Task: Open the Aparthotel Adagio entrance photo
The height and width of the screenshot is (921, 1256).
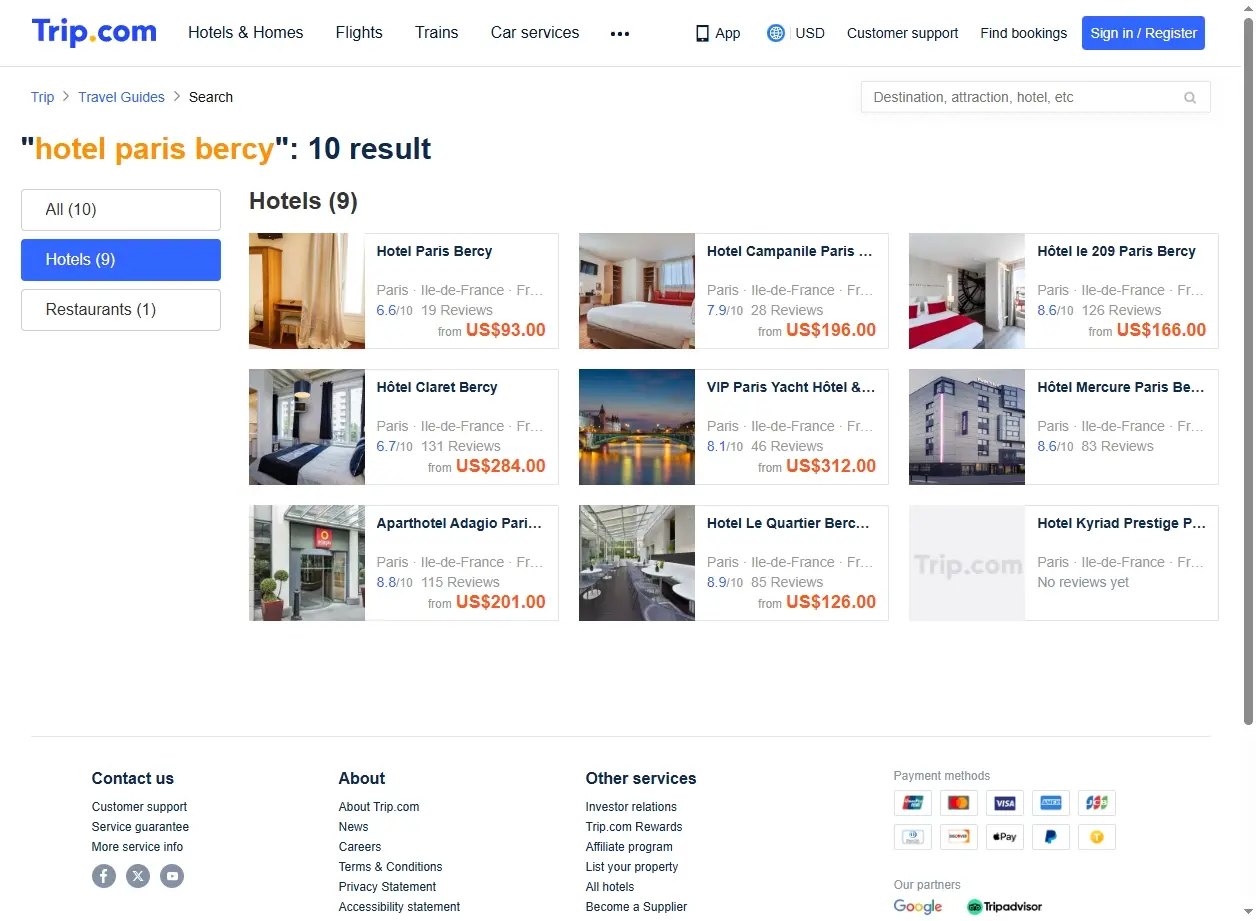Action: (307, 563)
